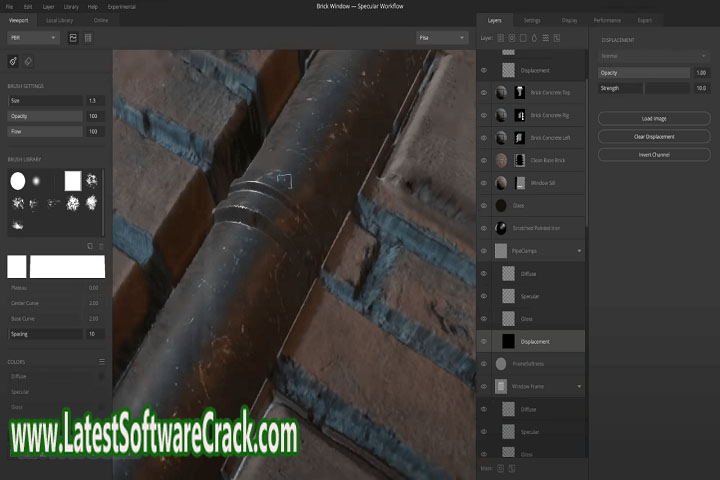Screen dimensions: 720x480
Task: Choose the soft round brush preset
Action: [x=36, y=180]
